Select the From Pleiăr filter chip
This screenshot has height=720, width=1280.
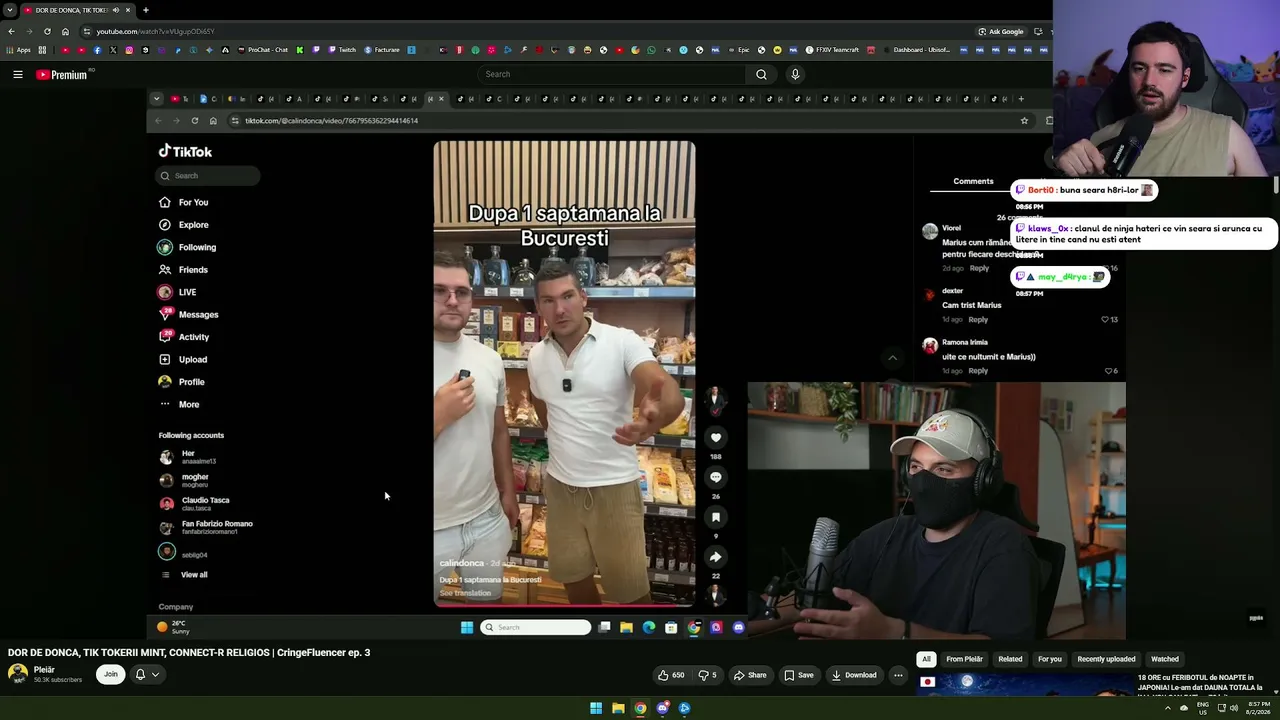click(x=965, y=659)
